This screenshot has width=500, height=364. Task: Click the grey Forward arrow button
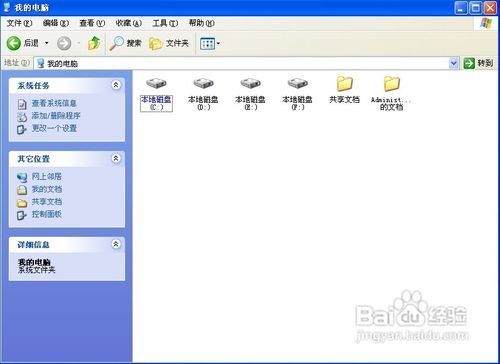coord(64,43)
